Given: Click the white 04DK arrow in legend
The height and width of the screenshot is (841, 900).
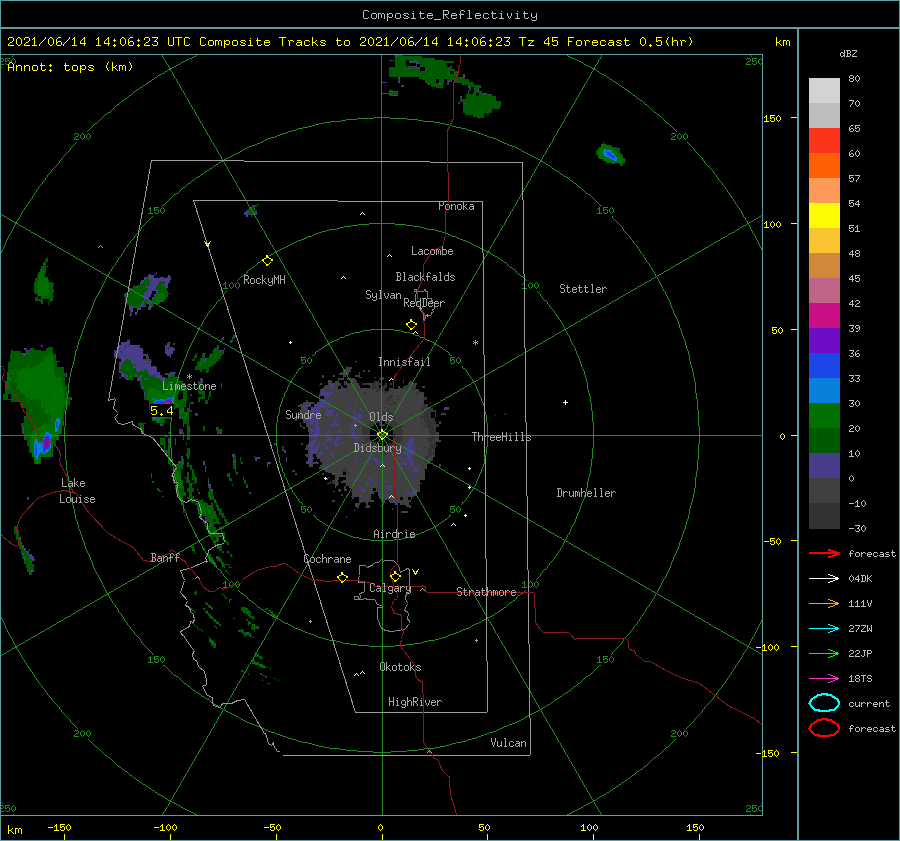Looking at the screenshot, I should [824, 578].
